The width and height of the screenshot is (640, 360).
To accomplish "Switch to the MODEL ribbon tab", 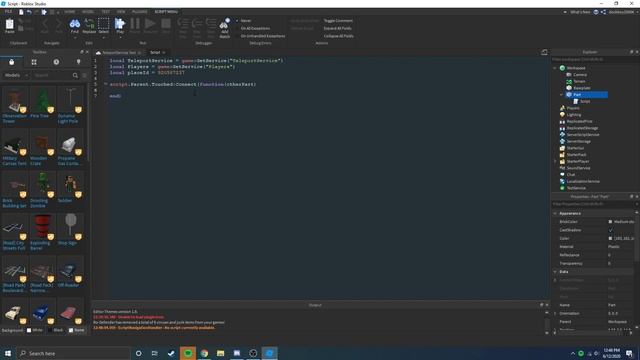I will [88, 12].
